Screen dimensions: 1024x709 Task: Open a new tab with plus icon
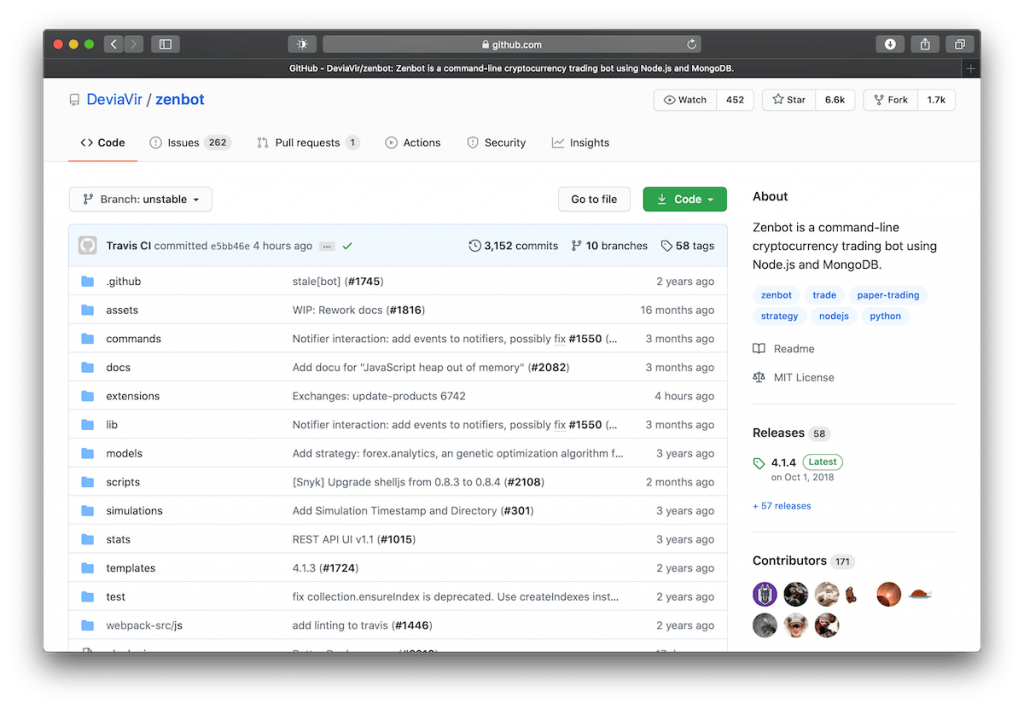coord(970,69)
